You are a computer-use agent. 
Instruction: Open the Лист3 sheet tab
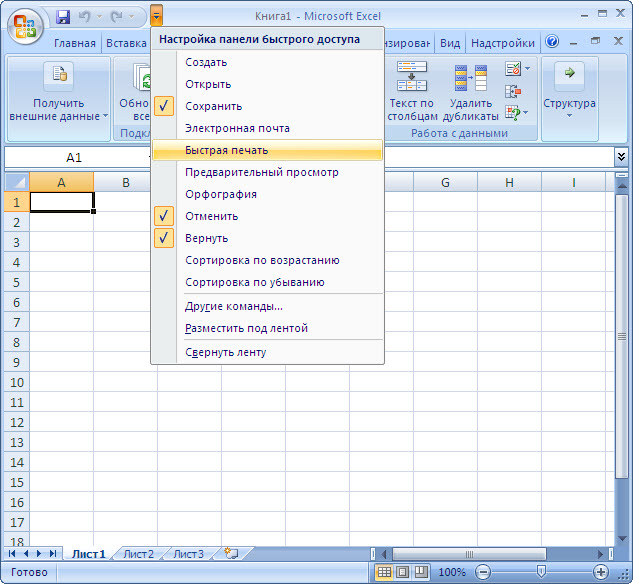pos(189,554)
